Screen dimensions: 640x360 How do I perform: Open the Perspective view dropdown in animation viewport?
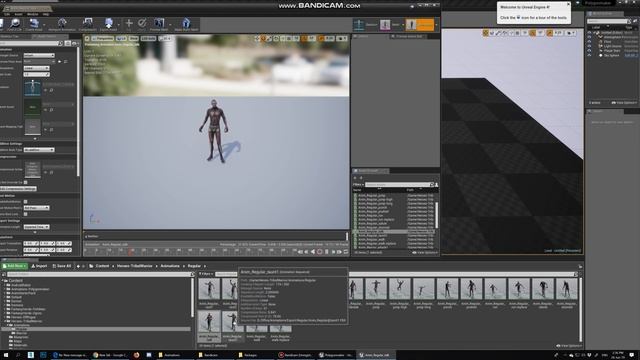pyautogui.click(x=102, y=38)
